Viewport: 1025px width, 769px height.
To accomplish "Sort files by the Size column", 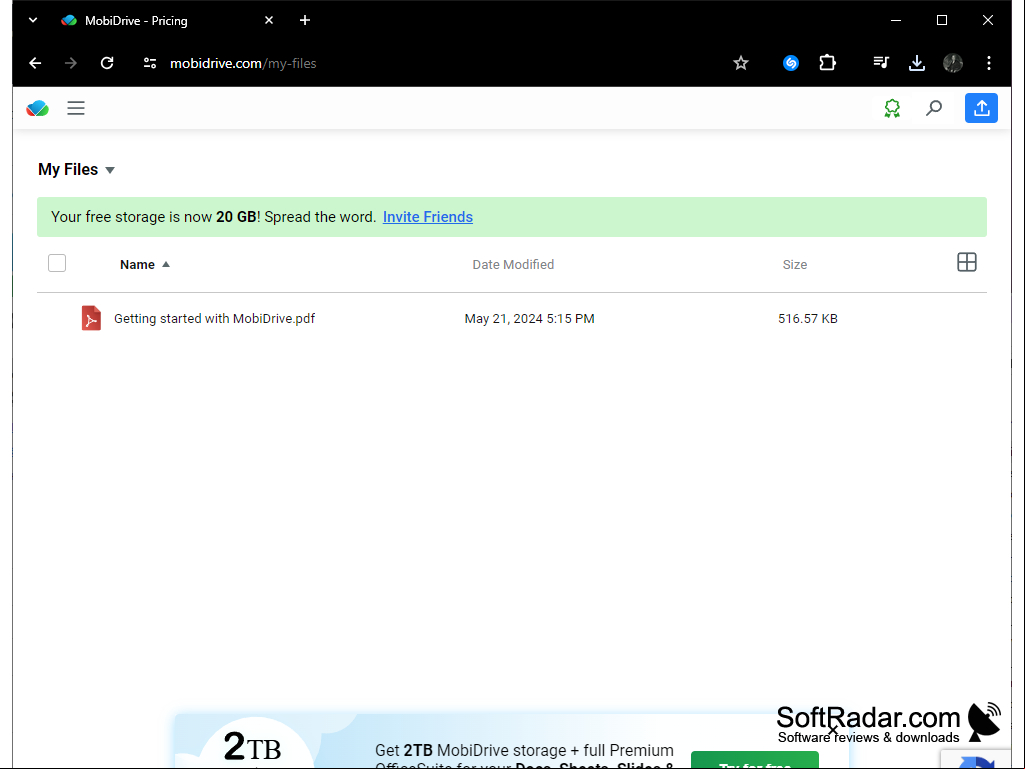I will 795,264.
